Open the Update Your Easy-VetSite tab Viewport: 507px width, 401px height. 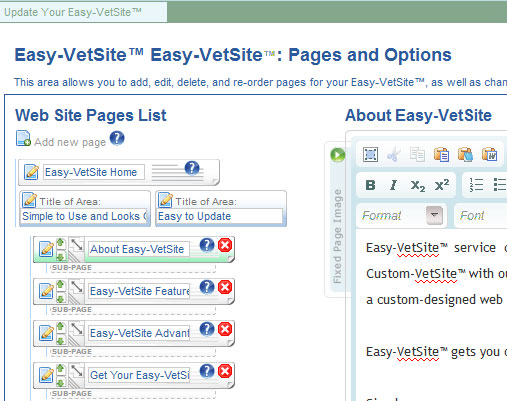(83, 12)
